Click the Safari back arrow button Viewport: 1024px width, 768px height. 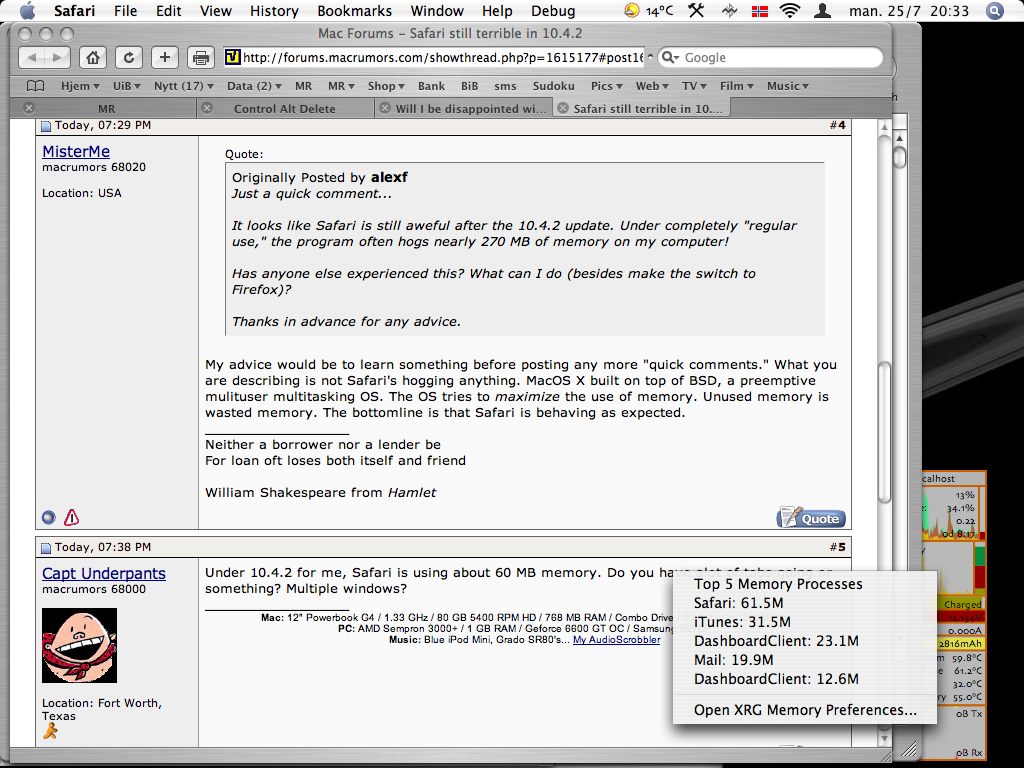pyautogui.click(x=31, y=57)
